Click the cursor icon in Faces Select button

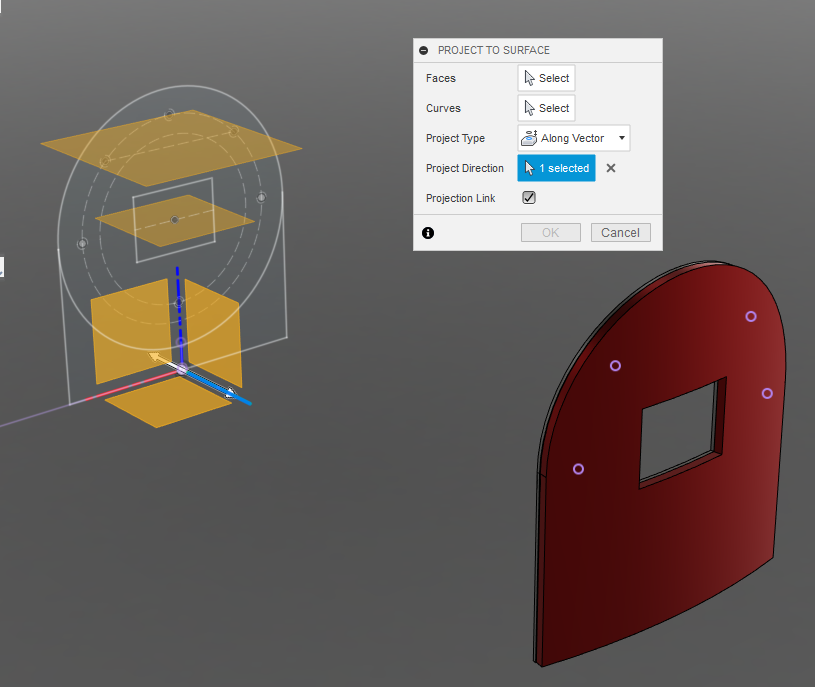click(x=531, y=77)
